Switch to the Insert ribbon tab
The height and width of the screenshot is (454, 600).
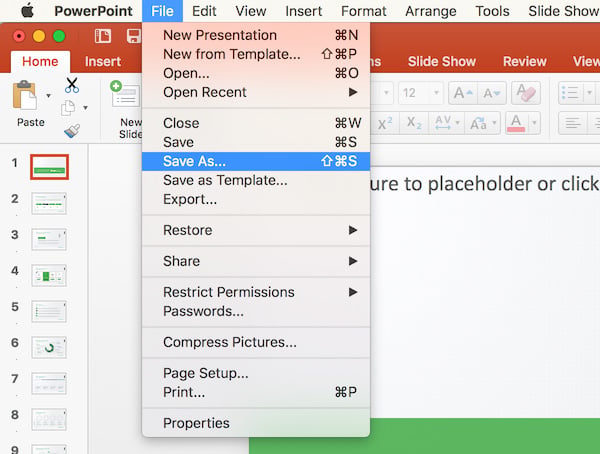tap(103, 62)
